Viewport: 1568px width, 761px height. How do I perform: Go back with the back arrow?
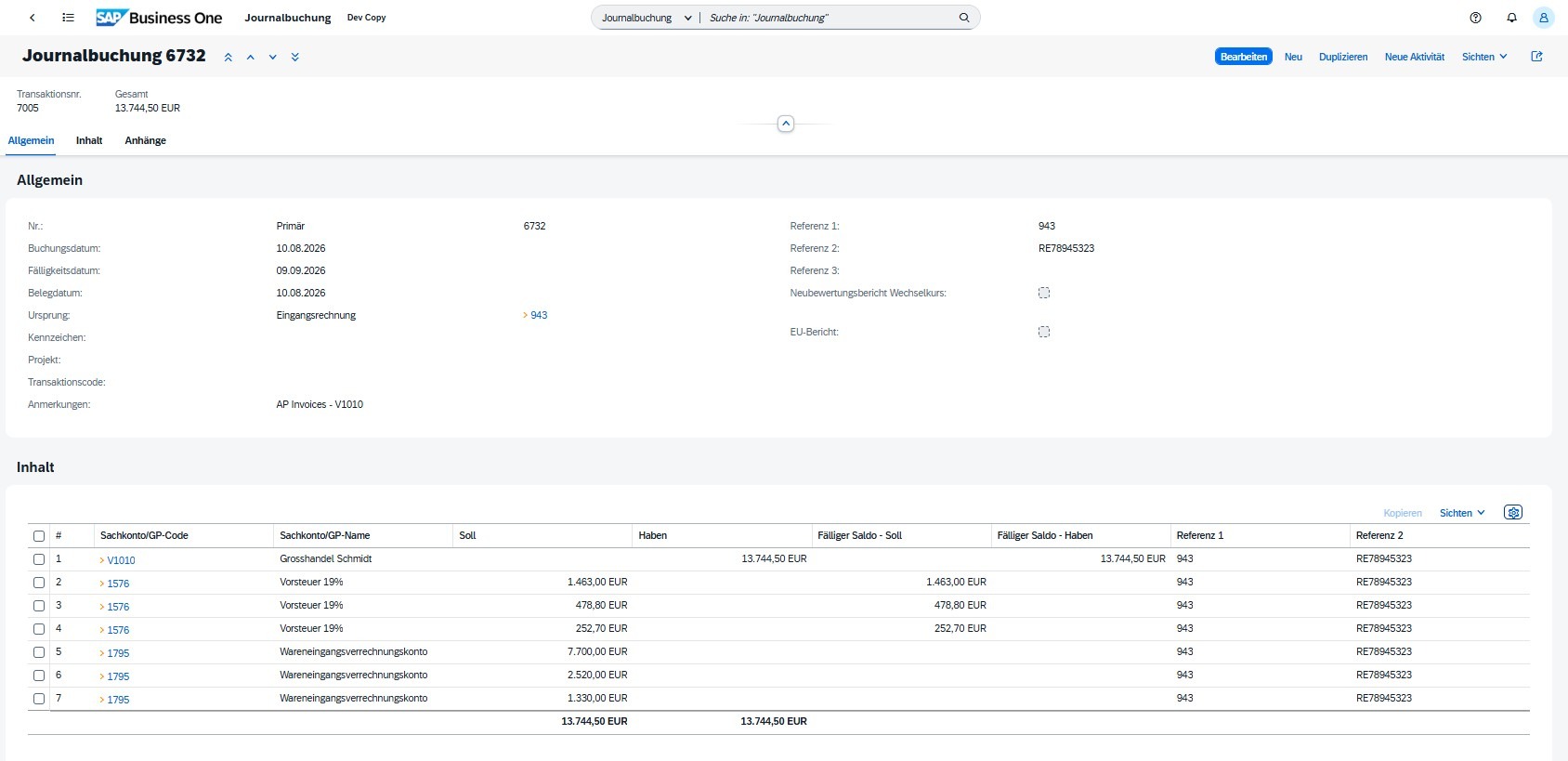pos(33,18)
